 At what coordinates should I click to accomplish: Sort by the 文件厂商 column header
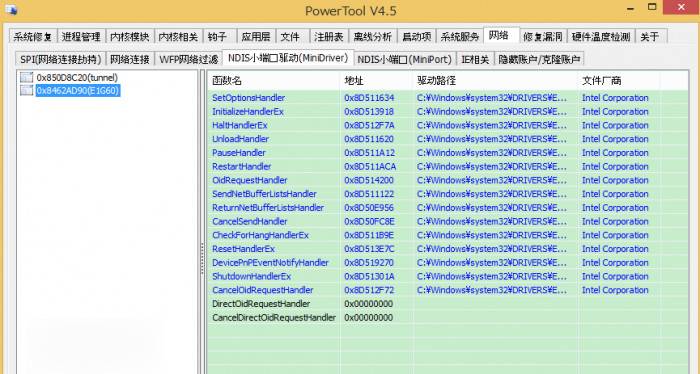coord(618,81)
